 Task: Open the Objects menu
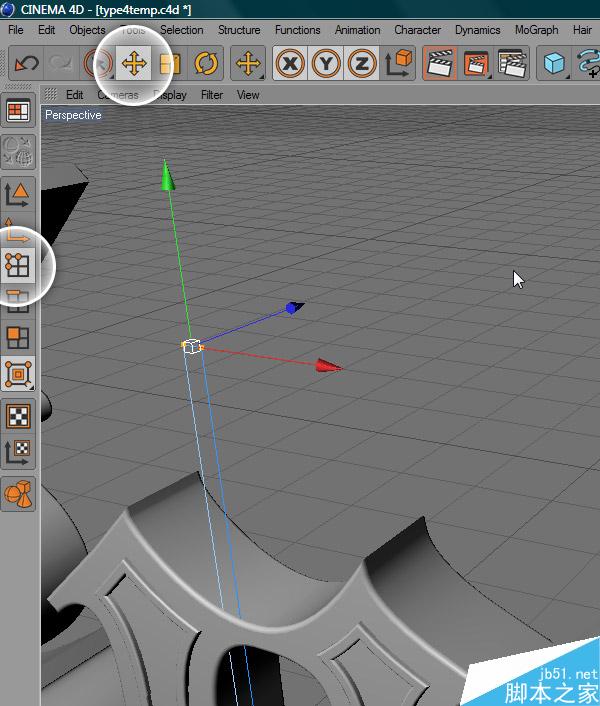87,30
